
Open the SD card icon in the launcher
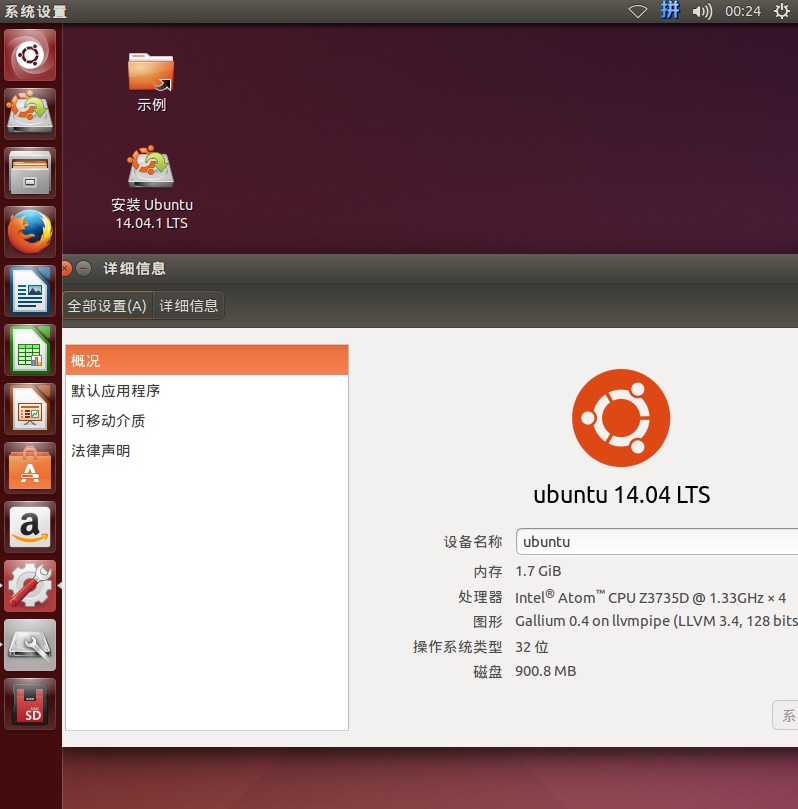30,704
